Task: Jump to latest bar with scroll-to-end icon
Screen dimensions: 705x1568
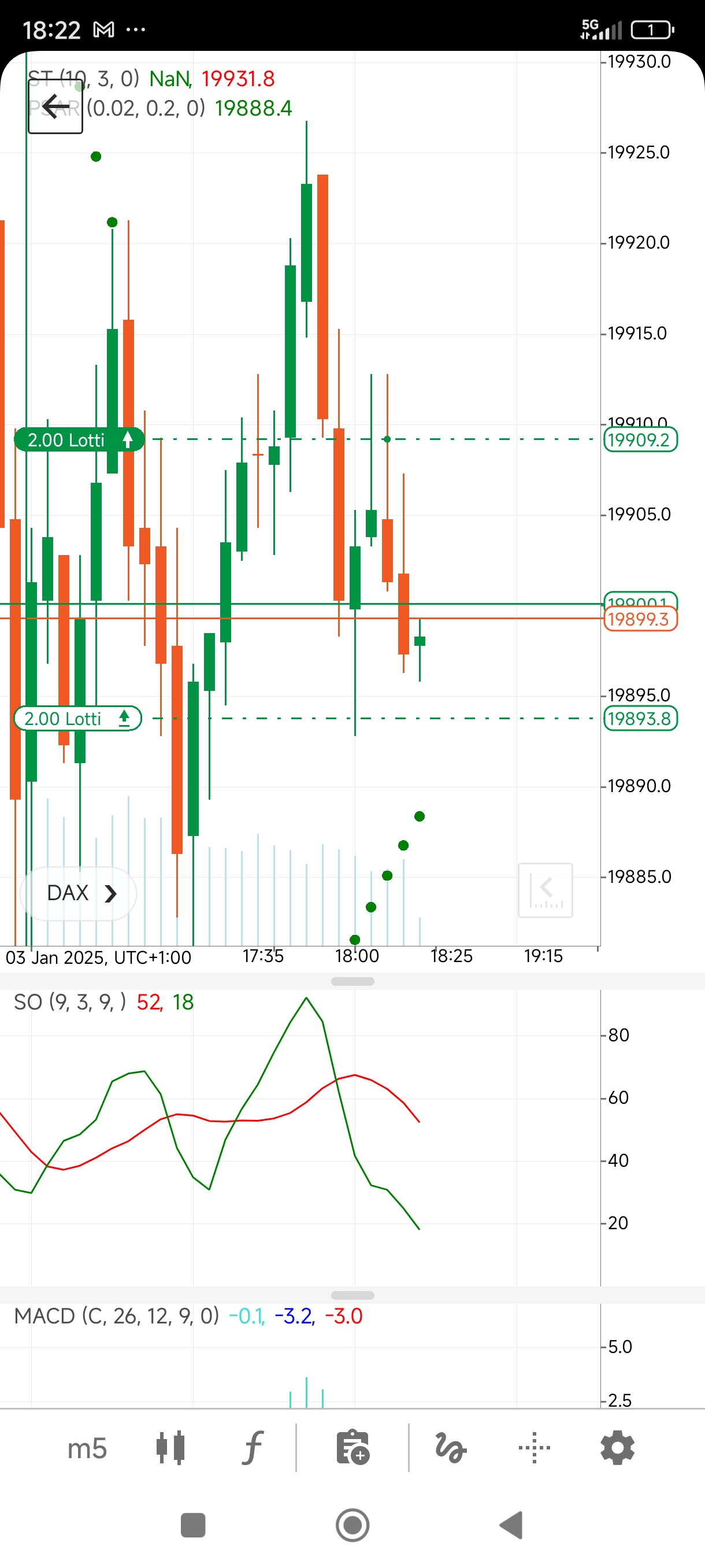Action: (545, 889)
